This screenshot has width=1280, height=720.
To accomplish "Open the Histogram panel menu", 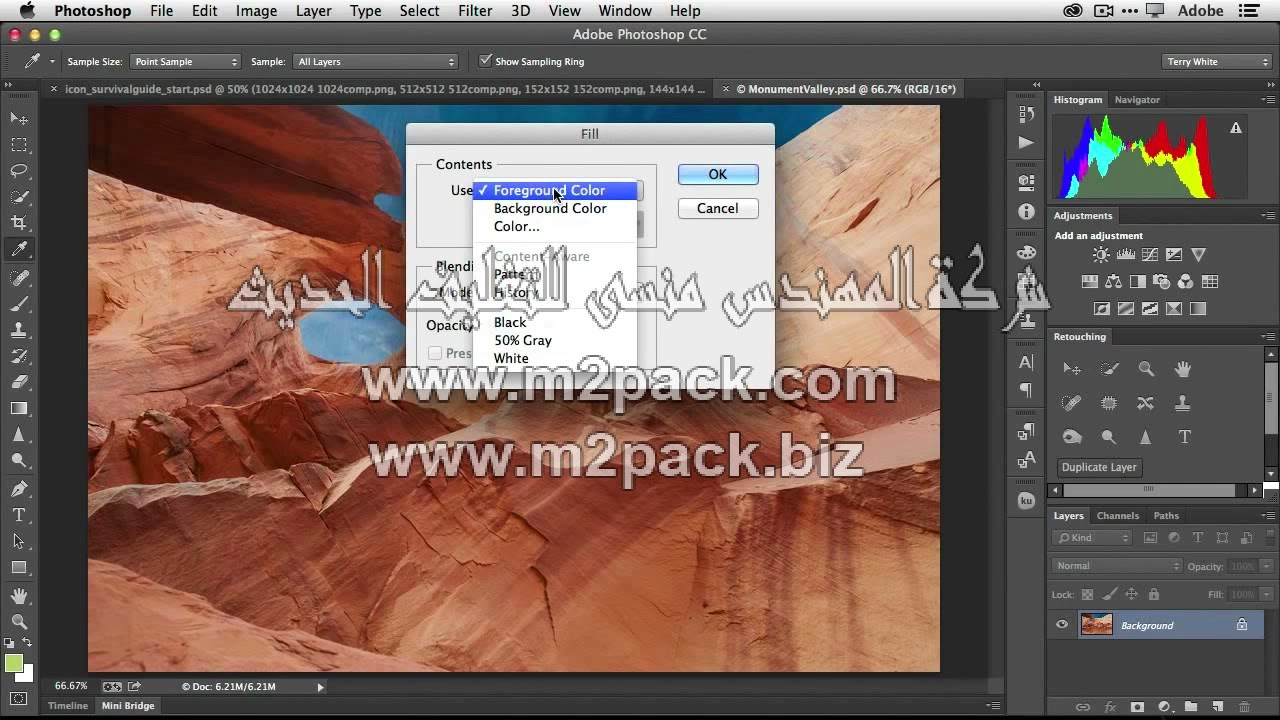I will point(1268,100).
